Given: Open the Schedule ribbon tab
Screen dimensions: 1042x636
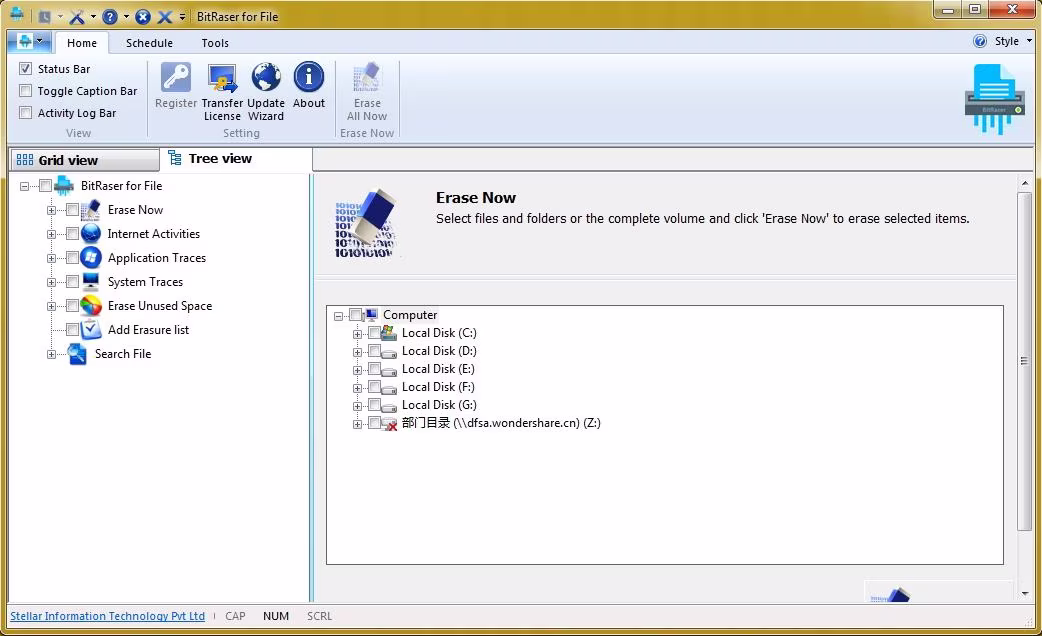Looking at the screenshot, I should coord(149,43).
